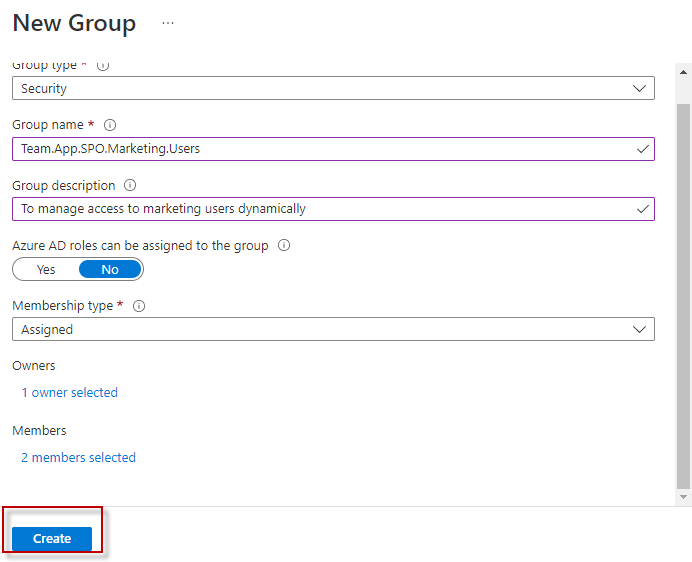Open the 1 owner selected link

click(69, 392)
